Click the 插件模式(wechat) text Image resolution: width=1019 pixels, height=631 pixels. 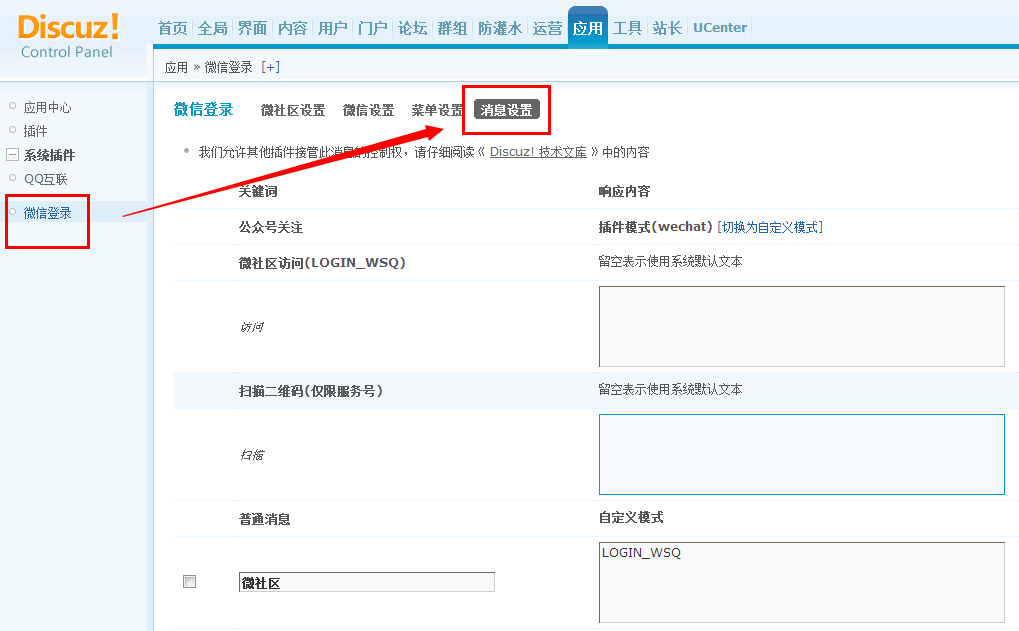coord(656,227)
